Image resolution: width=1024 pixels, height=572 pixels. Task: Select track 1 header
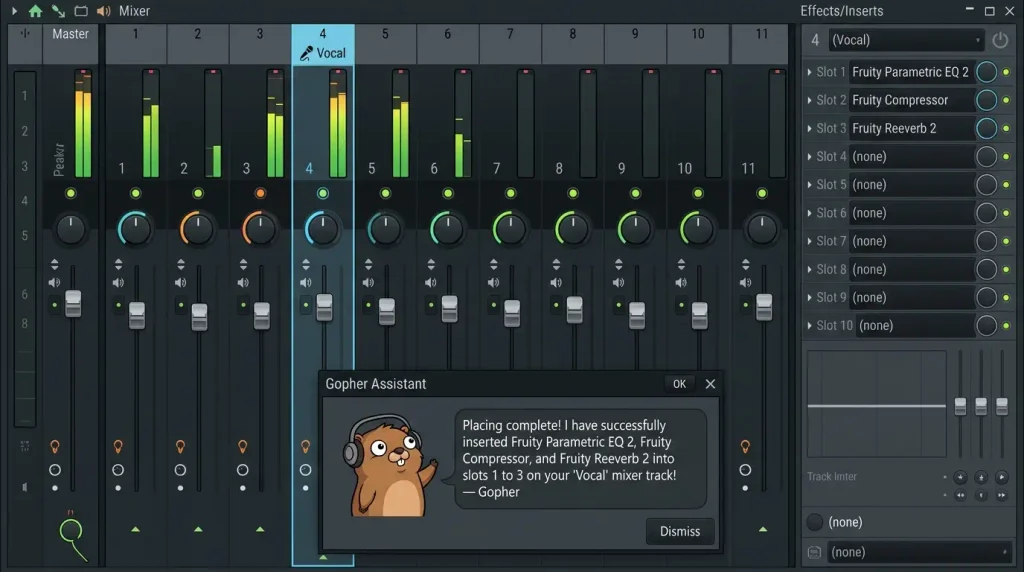click(x=135, y=44)
